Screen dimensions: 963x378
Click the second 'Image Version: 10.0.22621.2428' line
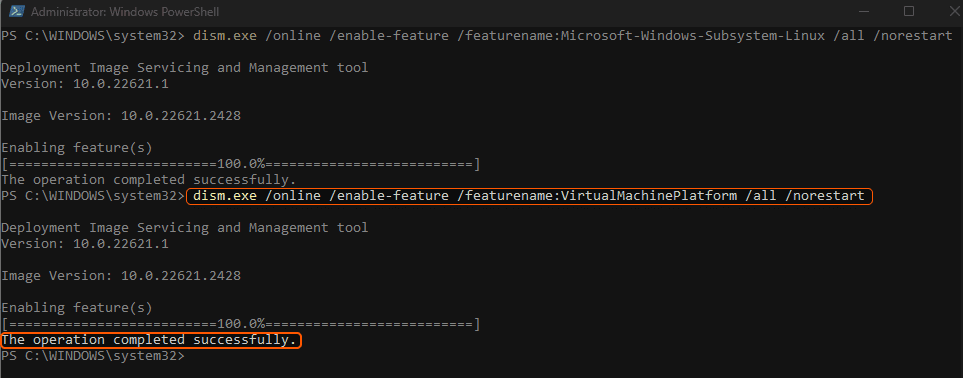(x=121, y=276)
